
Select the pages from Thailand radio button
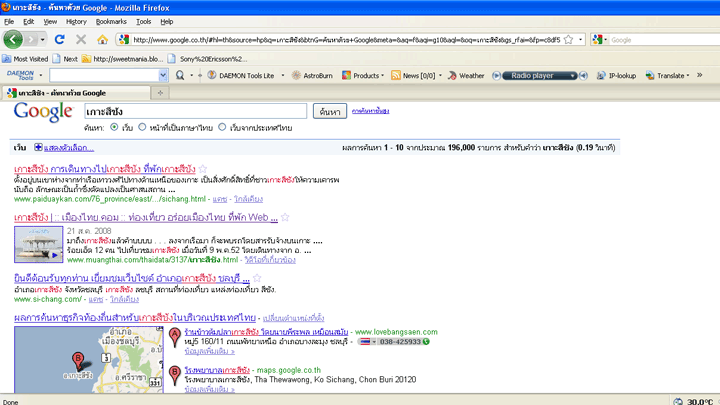pos(222,127)
